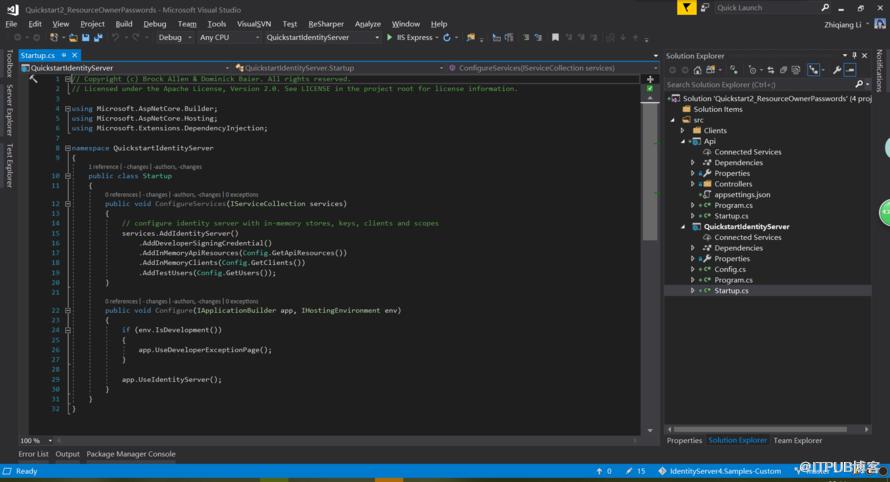Viewport: 890px width, 482px height.
Task: Switch to the Package Manager Console tab
Action: [x=131, y=454]
